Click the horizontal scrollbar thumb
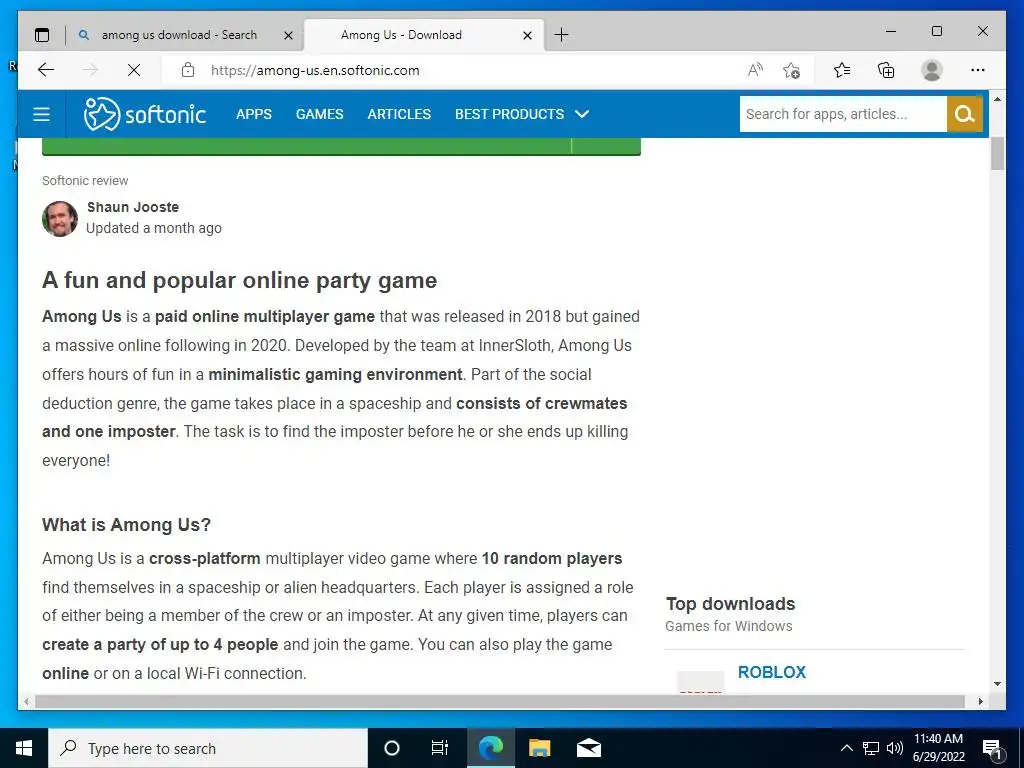Screen dimensions: 1024x768 point(500,701)
